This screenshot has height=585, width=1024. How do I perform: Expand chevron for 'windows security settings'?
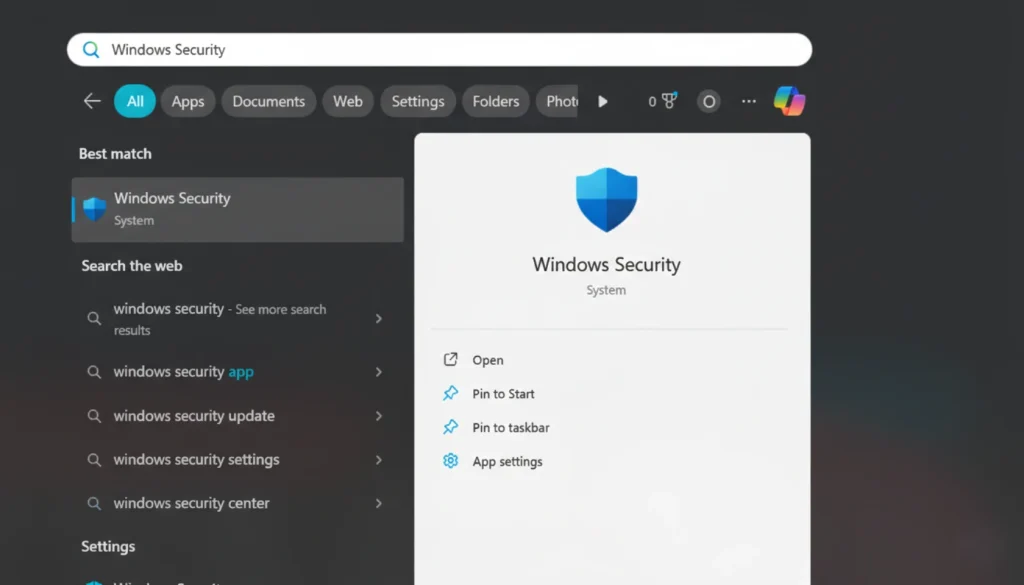(x=379, y=460)
